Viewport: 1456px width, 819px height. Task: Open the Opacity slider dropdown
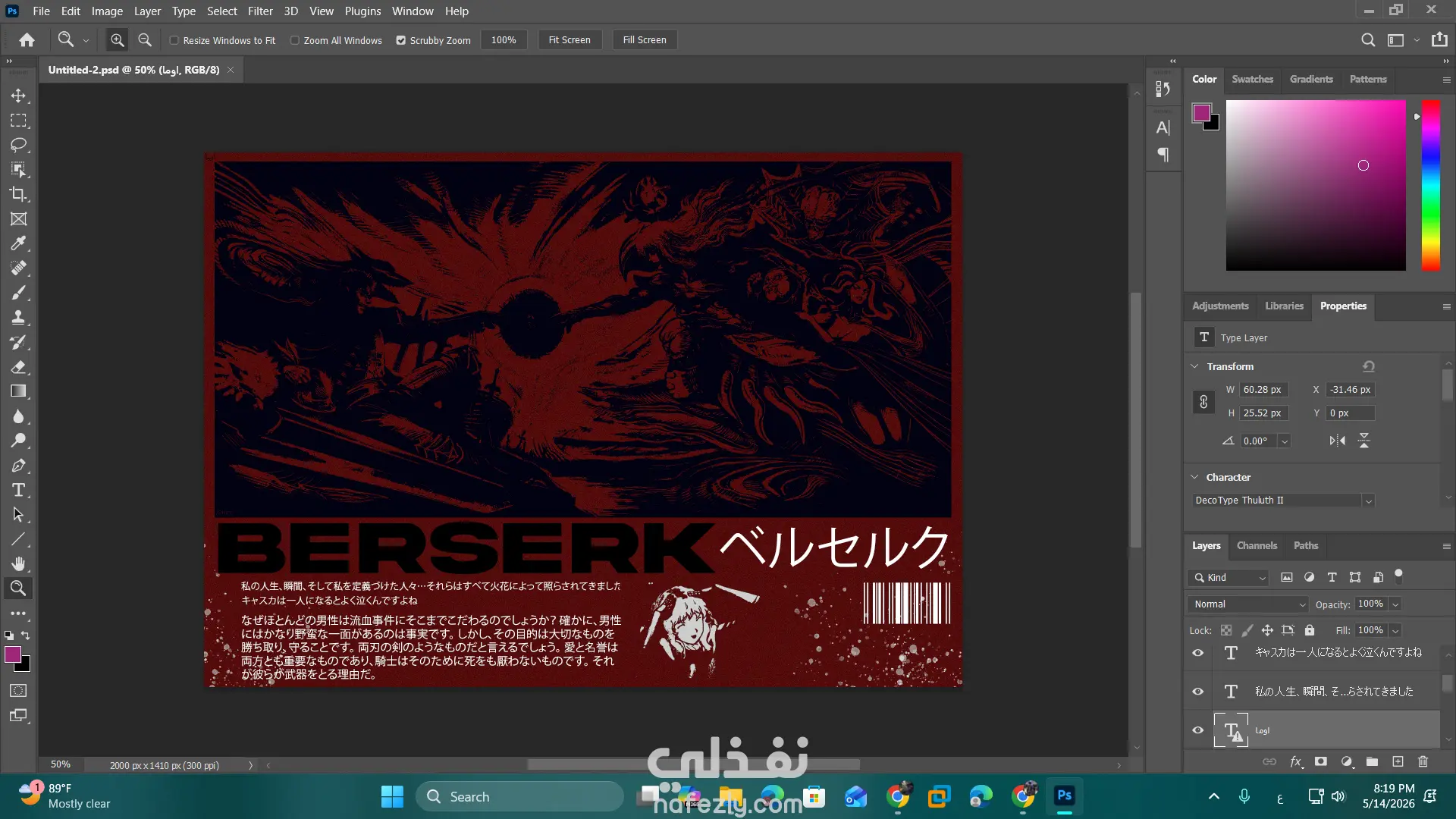1395,604
